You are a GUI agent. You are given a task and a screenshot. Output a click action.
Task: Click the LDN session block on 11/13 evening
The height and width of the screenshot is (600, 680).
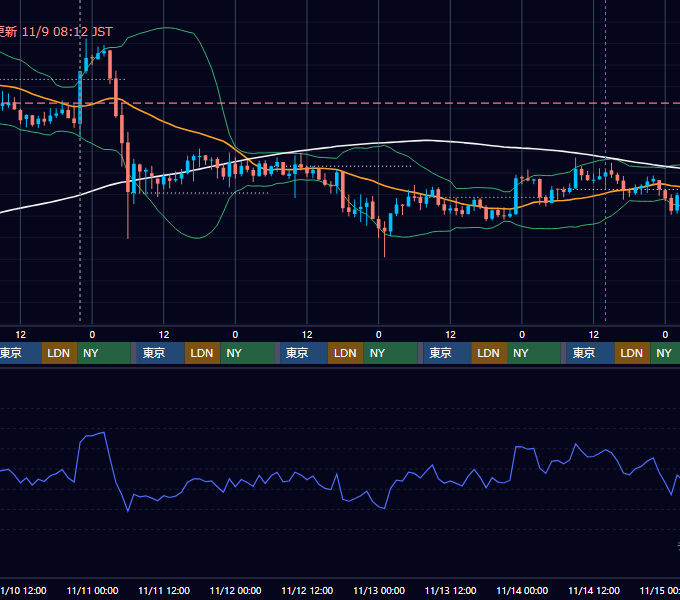489,353
